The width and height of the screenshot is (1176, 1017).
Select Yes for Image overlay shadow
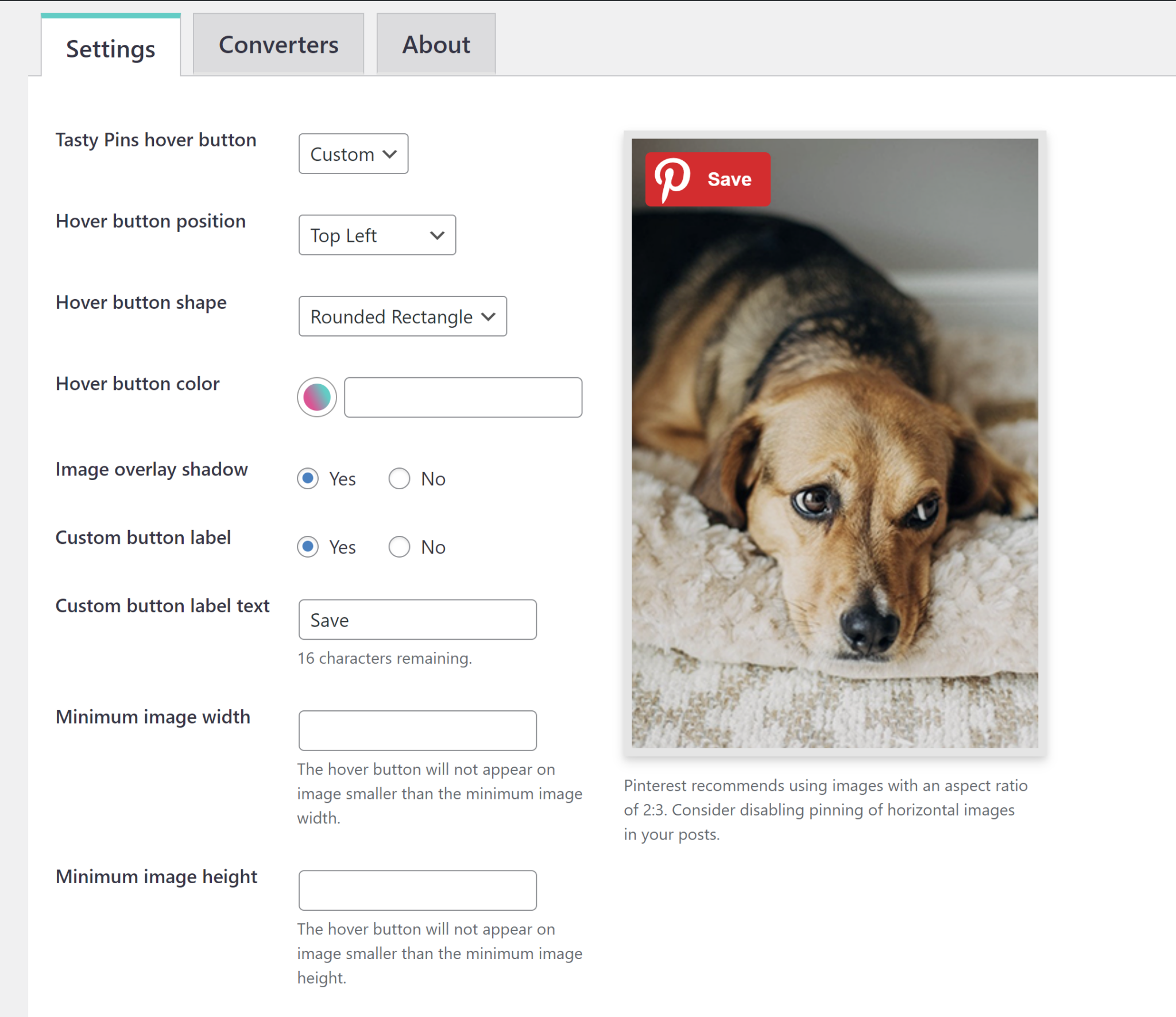[308, 478]
